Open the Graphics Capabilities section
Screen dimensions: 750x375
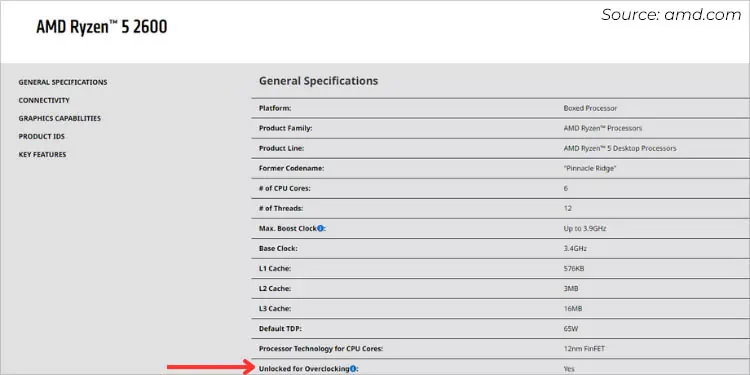tap(60, 118)
